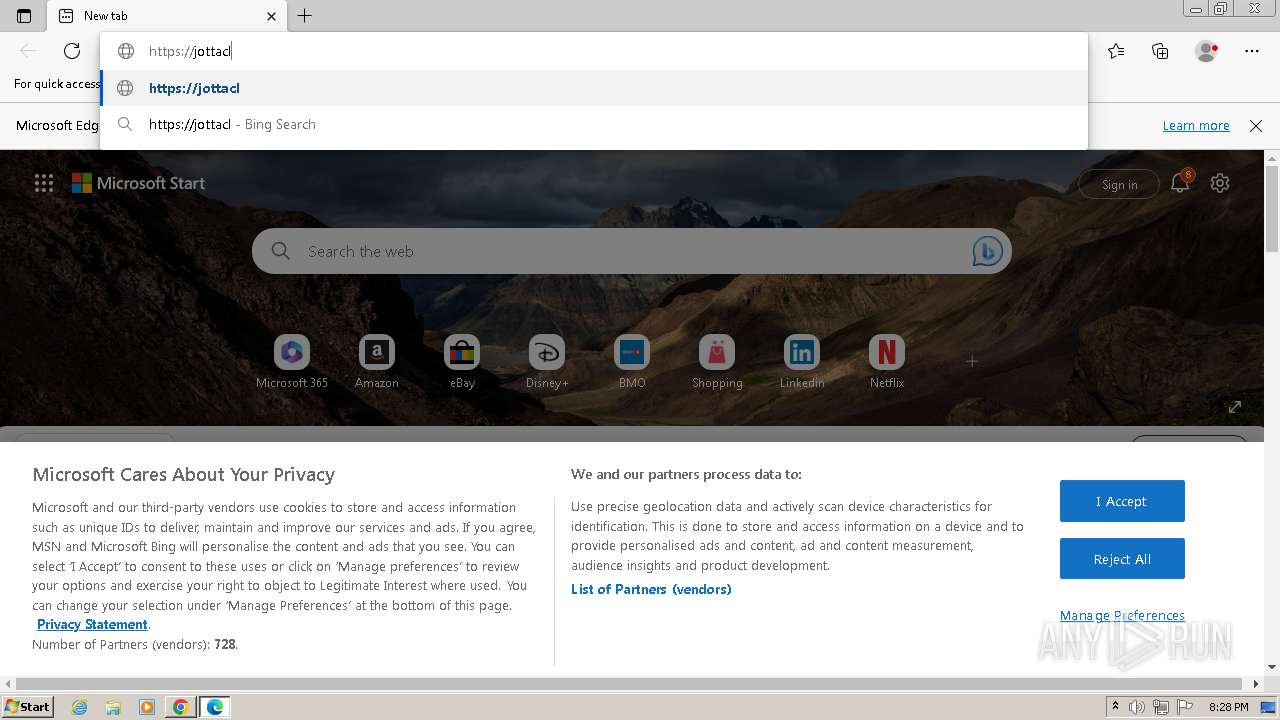The width and height of the screenshot is (1280, 720).
Task: Click the Bing chat icon in search box
Action: point(987,251)
